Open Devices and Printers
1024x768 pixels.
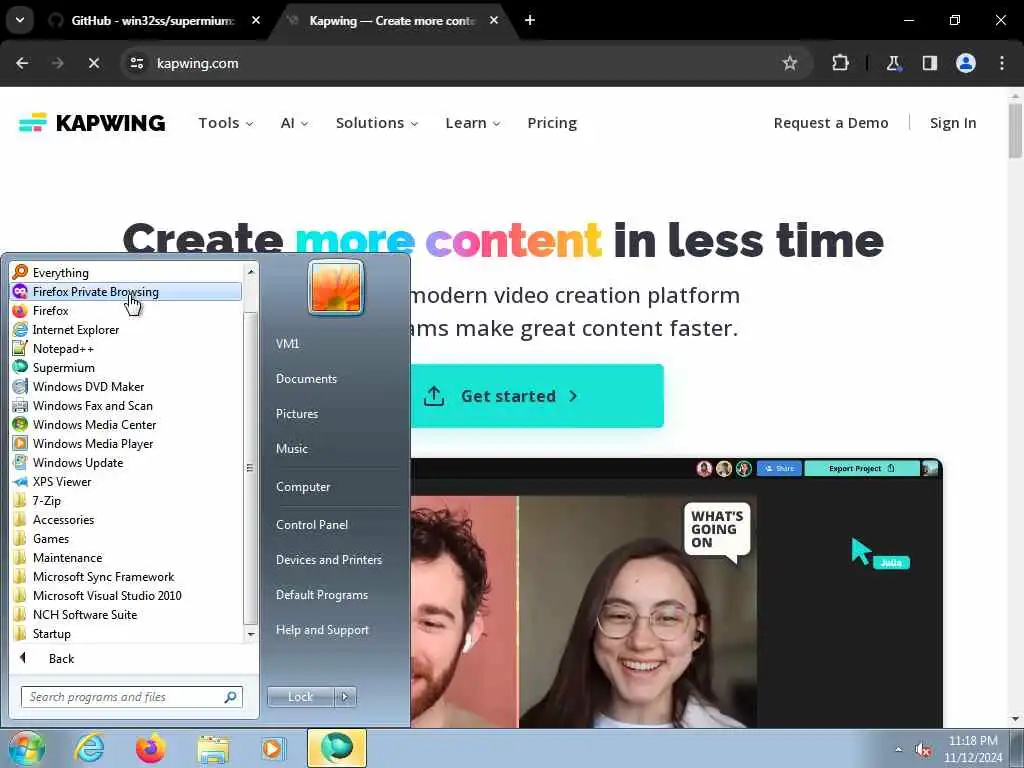(328, 560)
